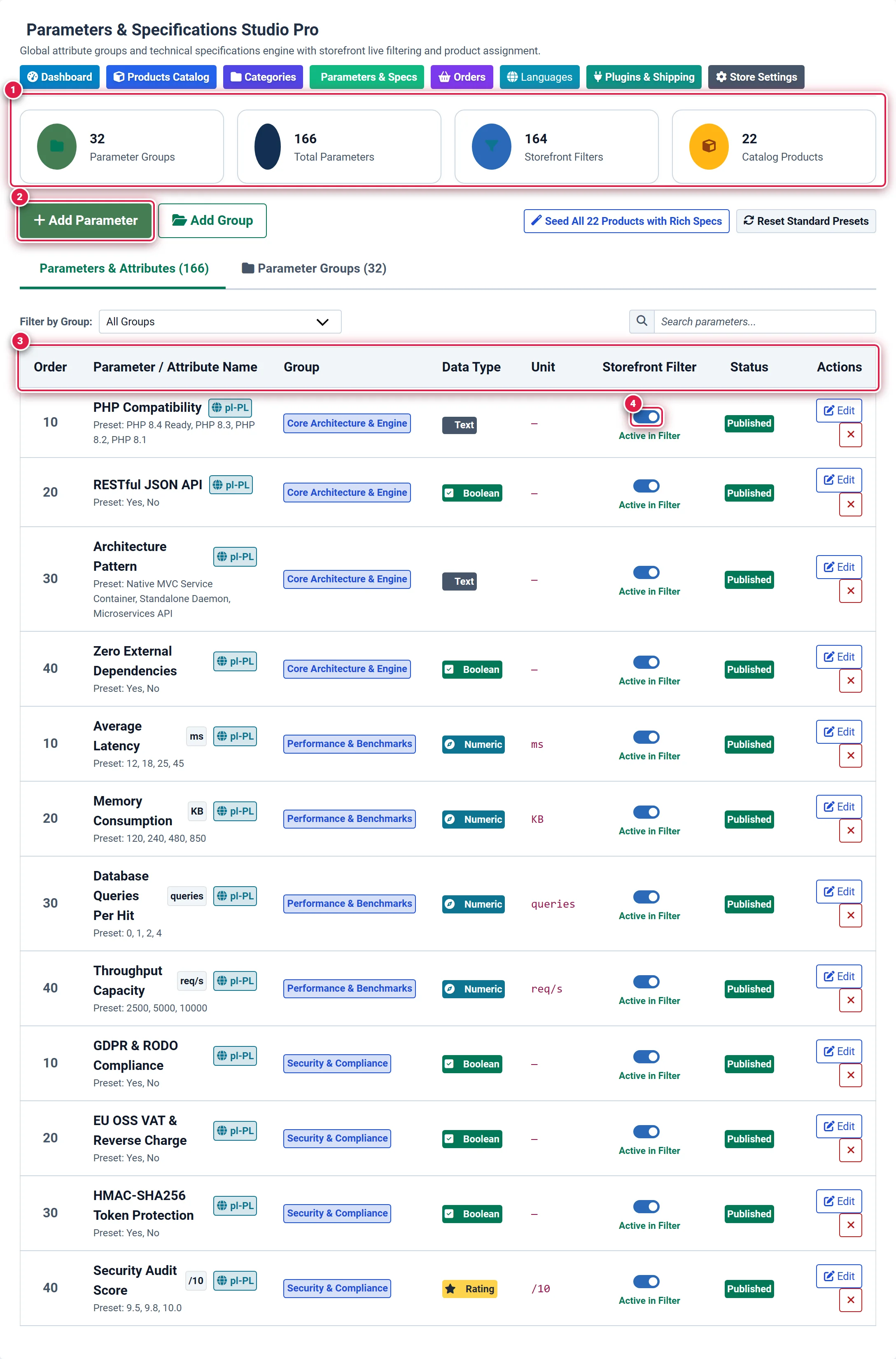The height and width of the screenshot is (1359, 896).
Task: Delete the GDPR & RODO Compliance row
Action: tap(850, 1075)
